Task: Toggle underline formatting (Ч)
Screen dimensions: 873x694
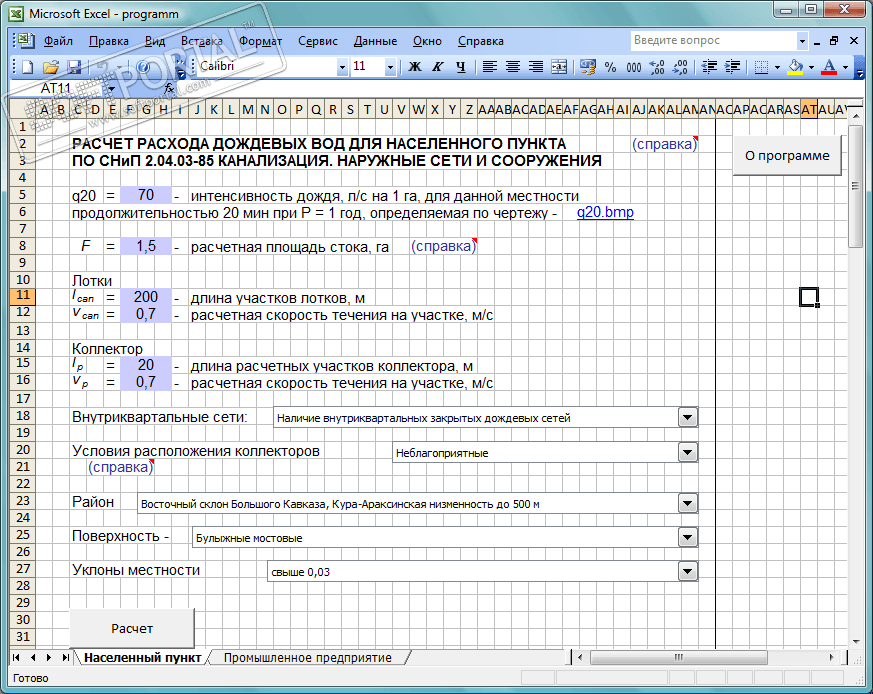Action: pyautogui.click(x=460, y=67)
